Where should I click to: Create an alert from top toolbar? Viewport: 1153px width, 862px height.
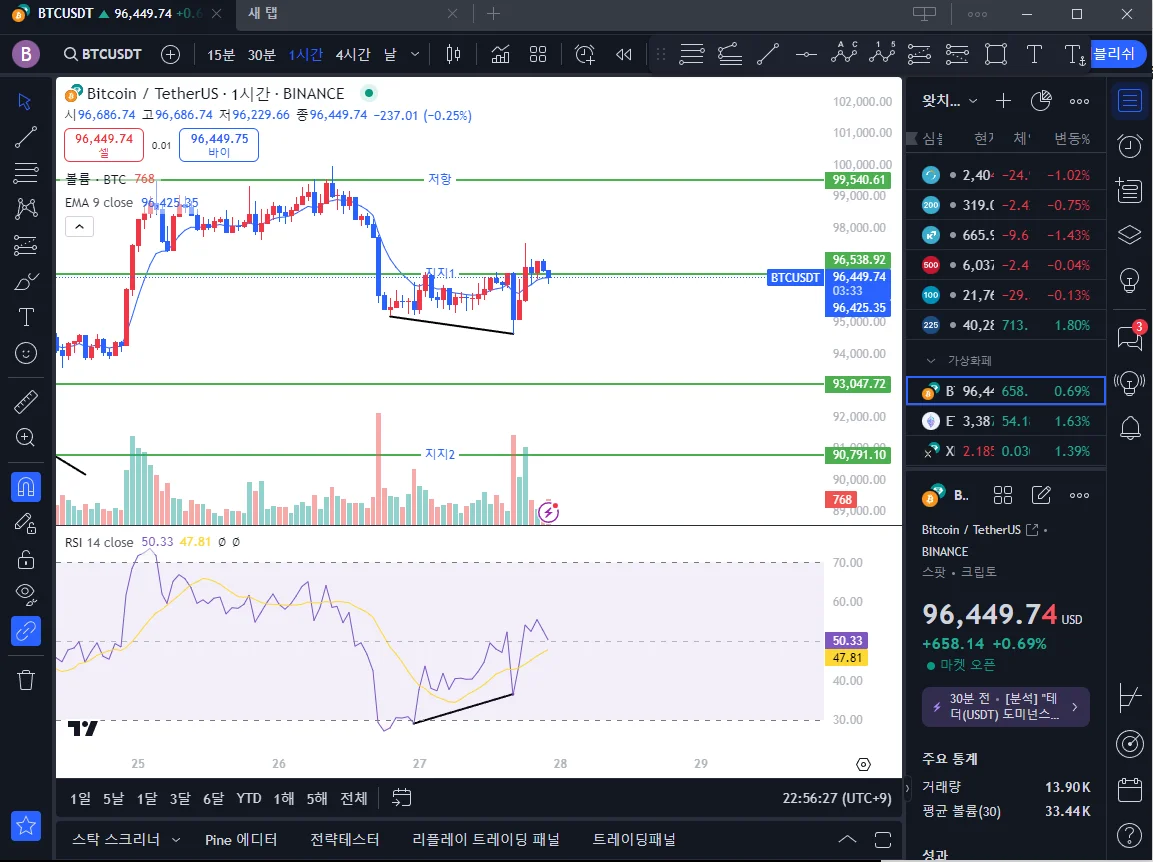click(585, 54)
